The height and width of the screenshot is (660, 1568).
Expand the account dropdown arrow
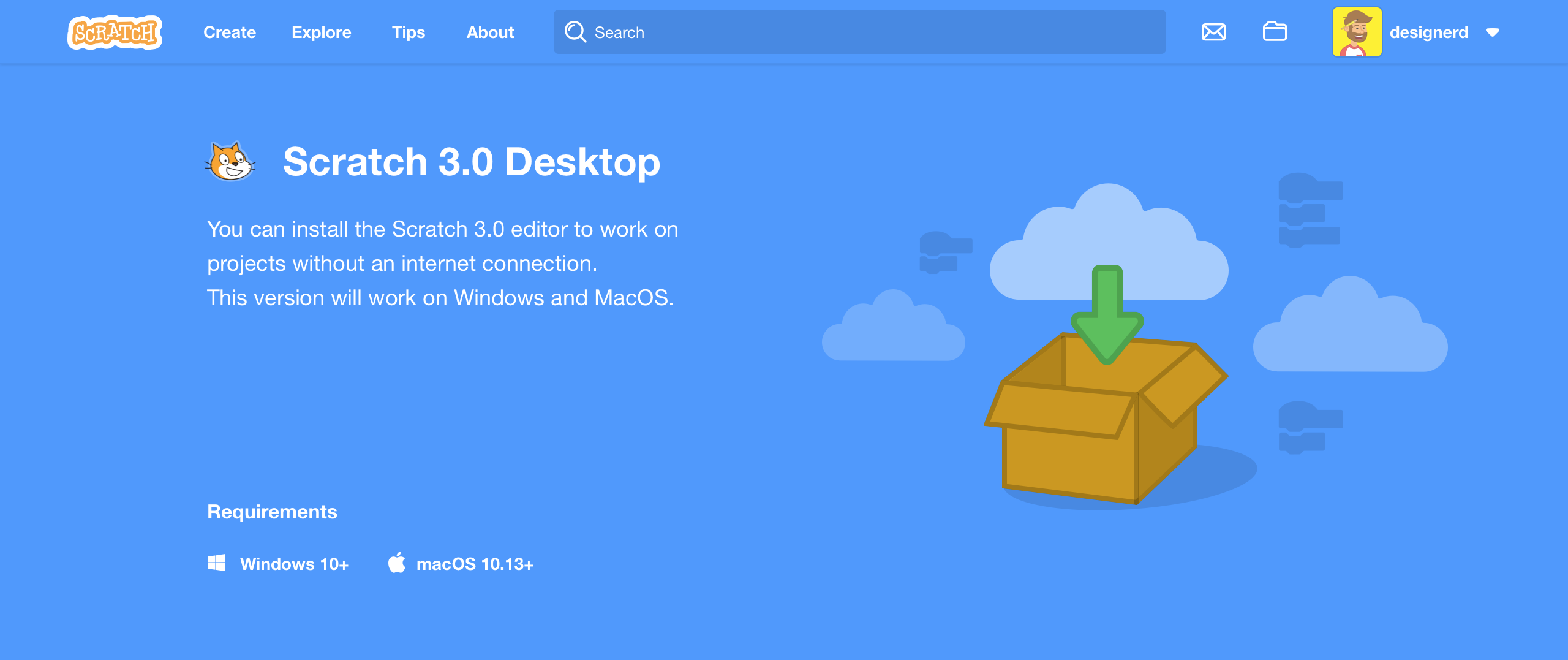1493,32
